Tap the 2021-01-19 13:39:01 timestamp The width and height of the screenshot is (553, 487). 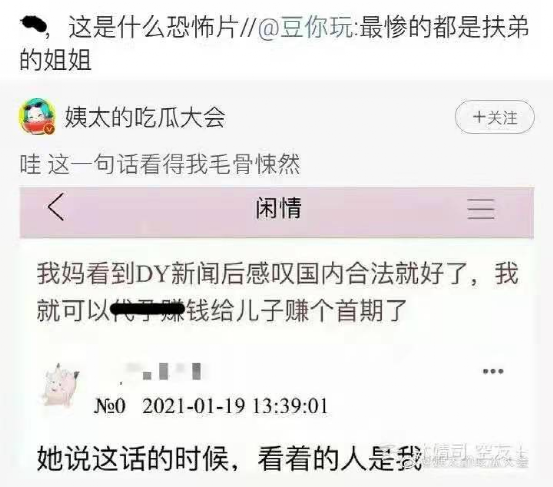(235, 406)
